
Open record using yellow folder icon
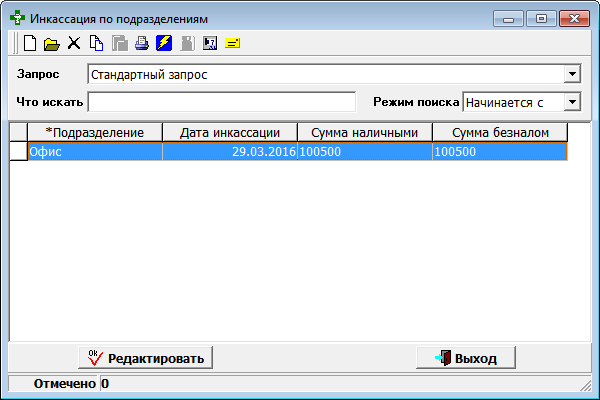(x=52, y=44)
